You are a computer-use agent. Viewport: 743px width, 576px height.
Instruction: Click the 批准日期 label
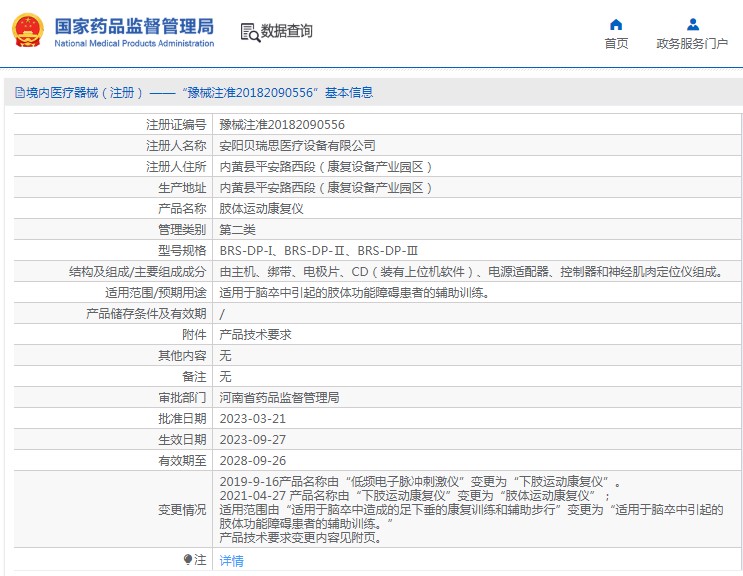pos(182,419)
